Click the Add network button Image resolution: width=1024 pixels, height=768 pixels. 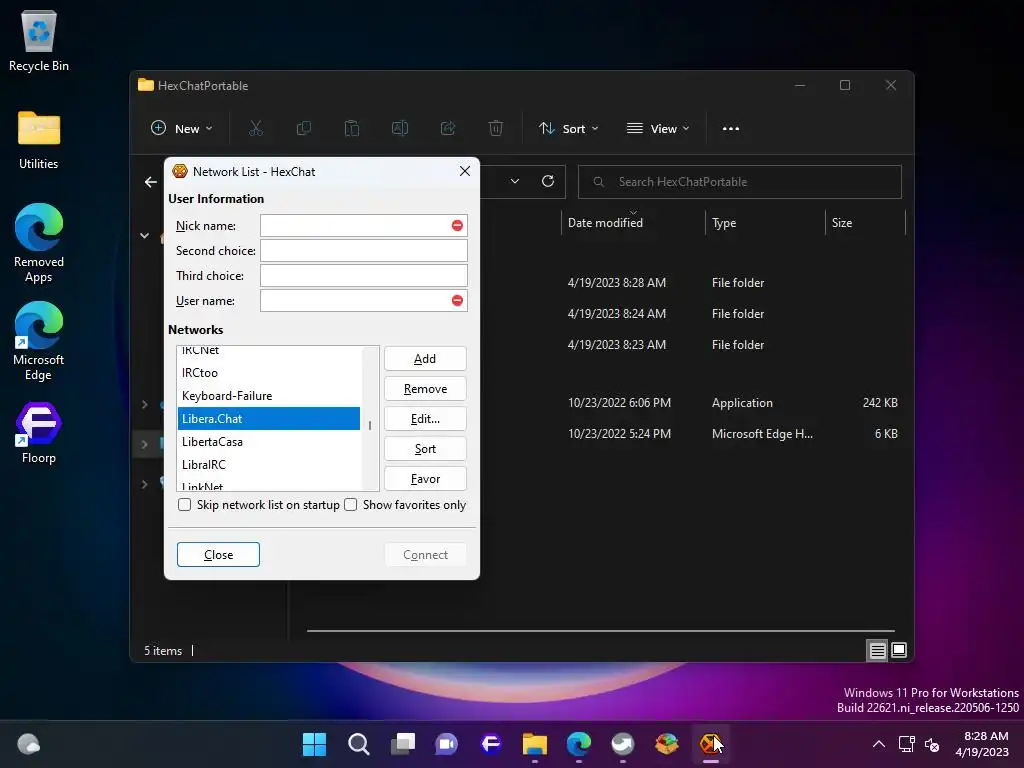tap(425, 359)
